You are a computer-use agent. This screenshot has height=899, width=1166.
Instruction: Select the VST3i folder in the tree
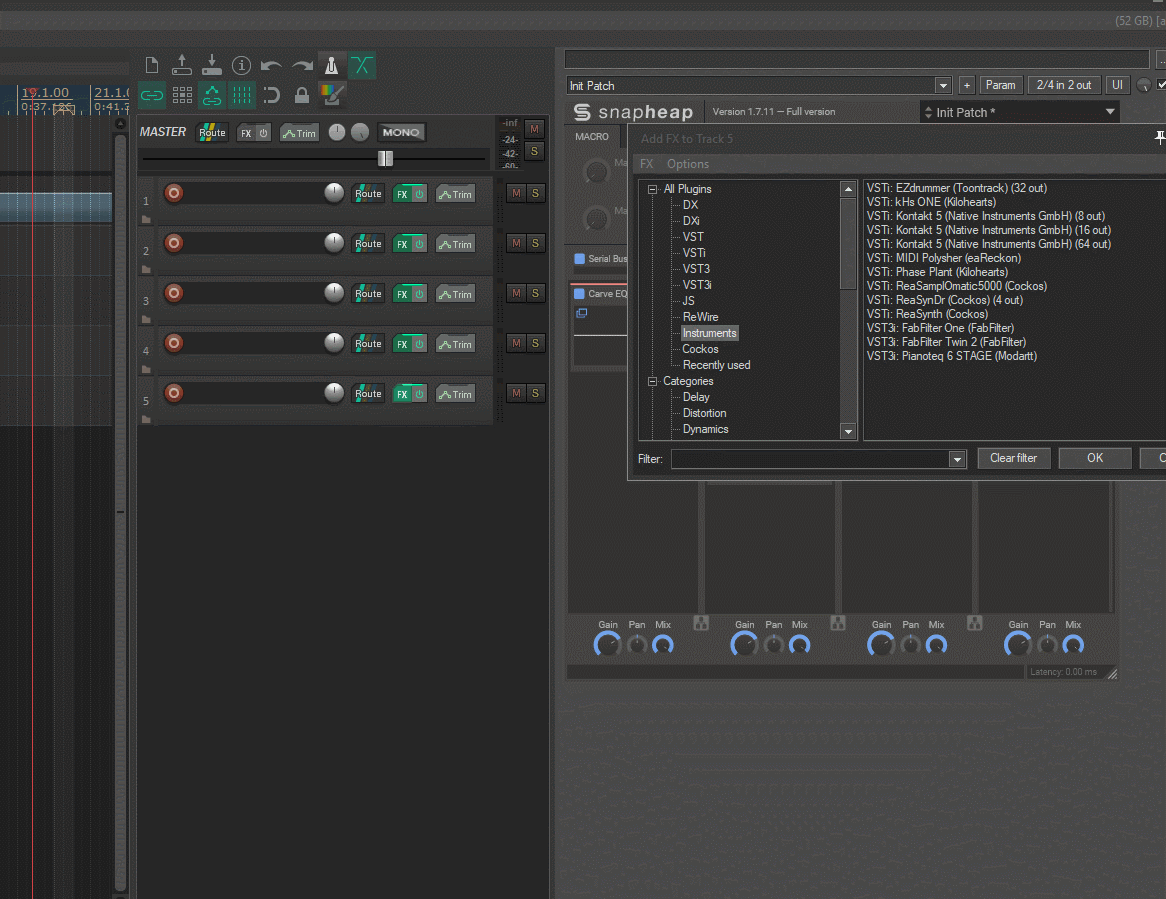tap(697, 285)
